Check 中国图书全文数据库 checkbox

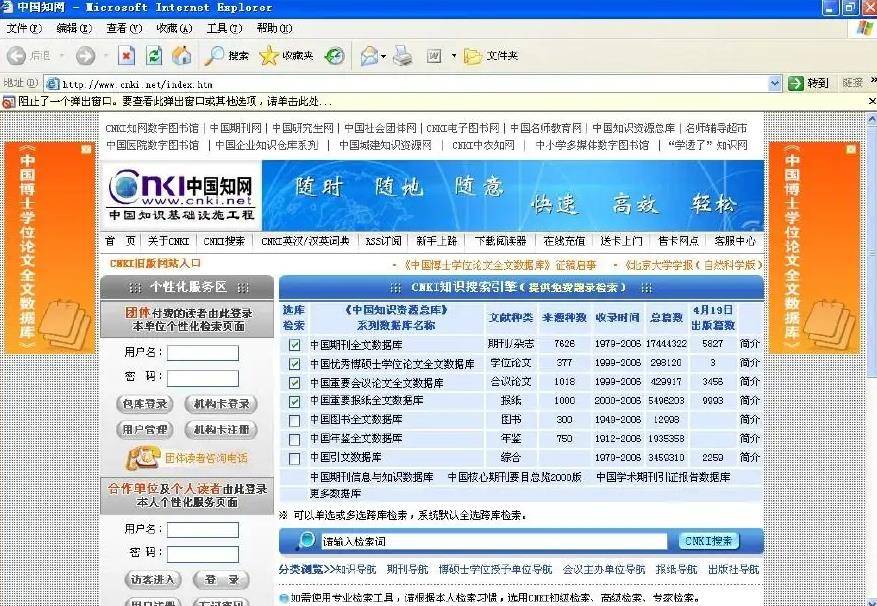pos(294,420)
